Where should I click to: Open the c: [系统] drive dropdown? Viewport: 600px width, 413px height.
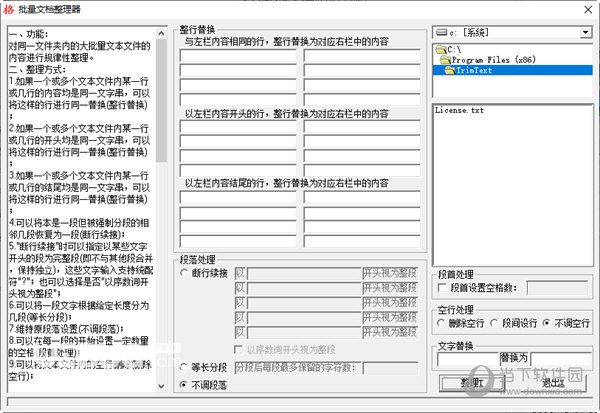point(585,33)
